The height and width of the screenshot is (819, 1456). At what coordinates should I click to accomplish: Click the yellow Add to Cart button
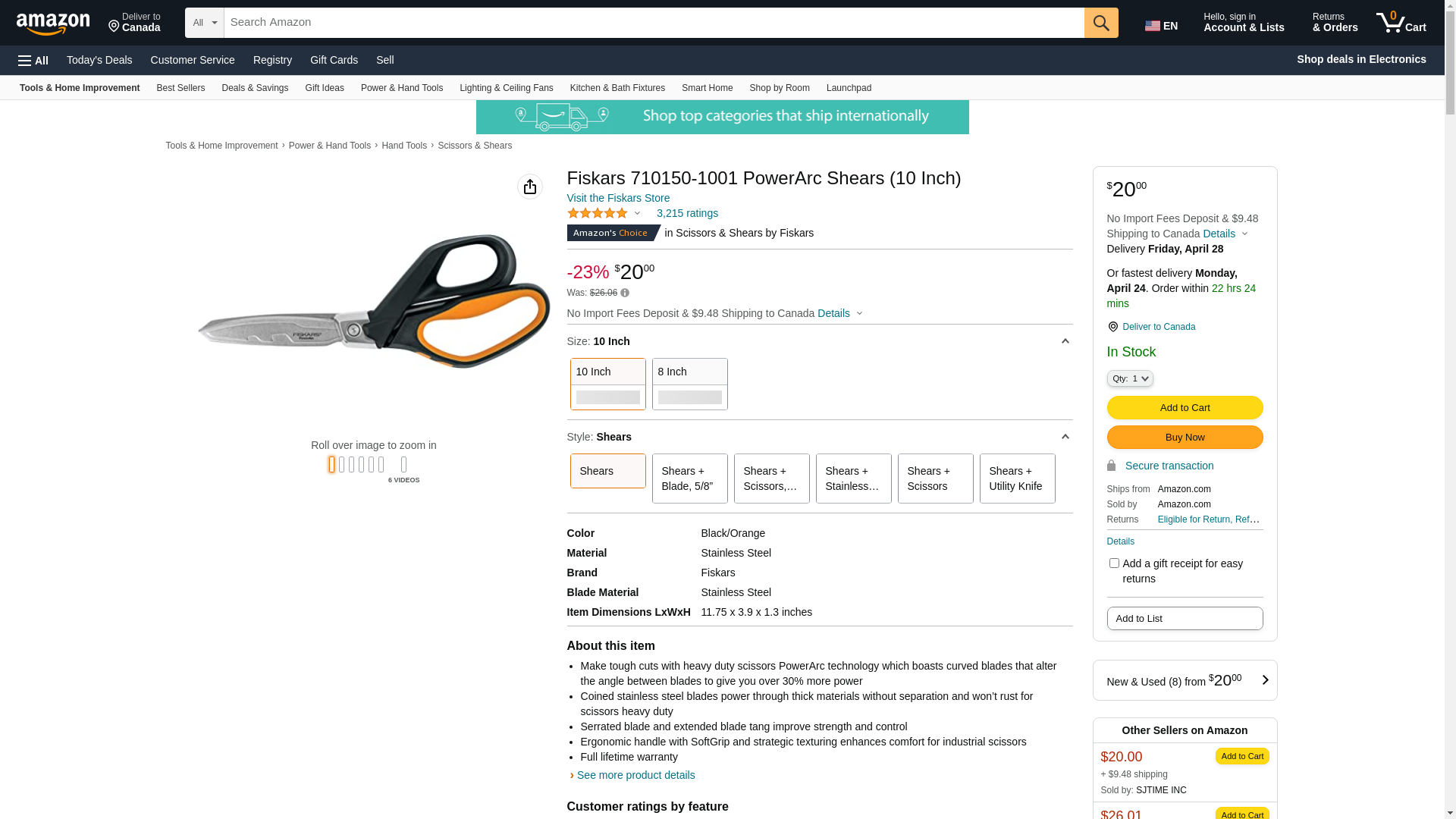coord(1185,408)
